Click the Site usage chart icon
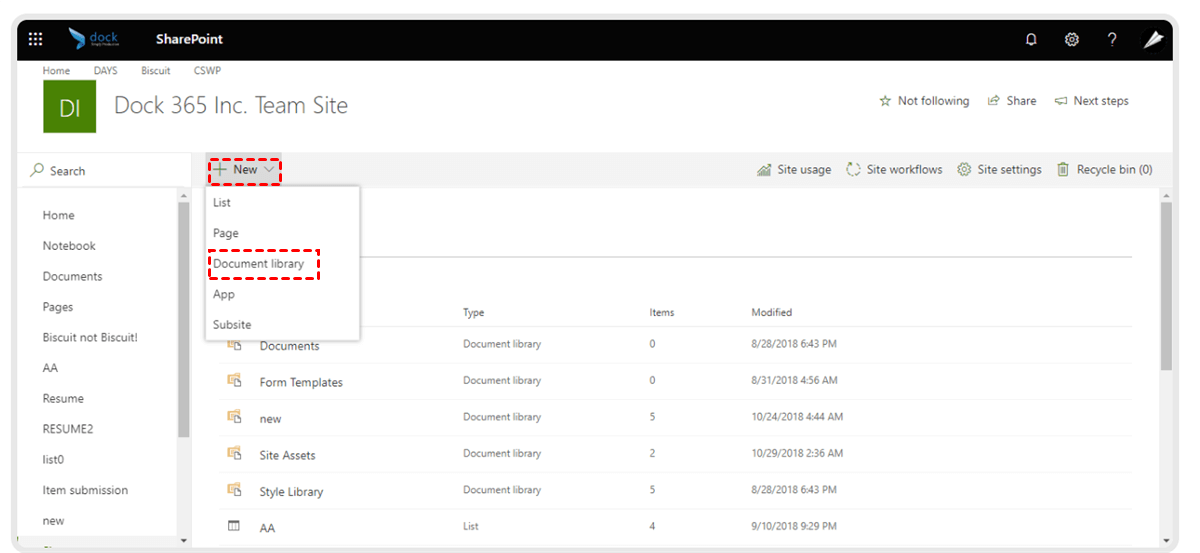 (764, 170)
